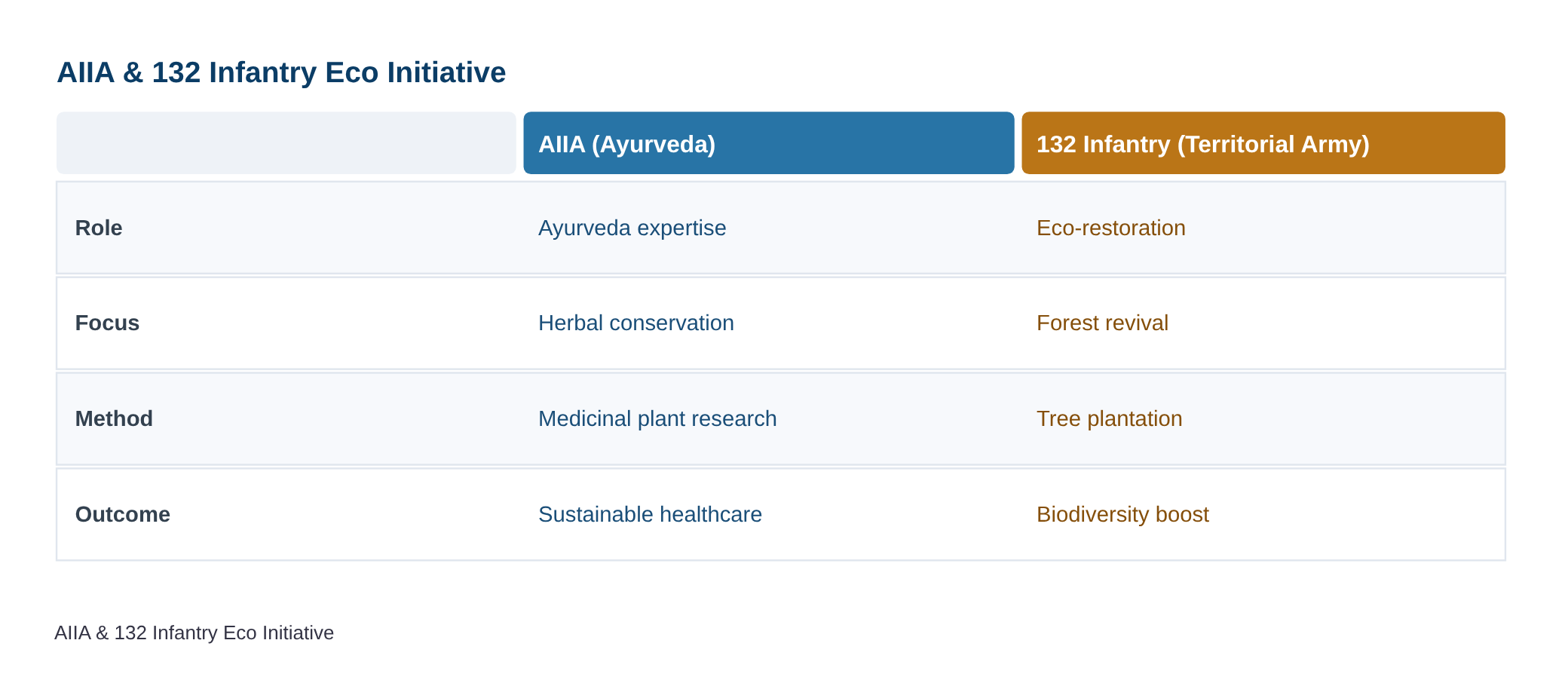Select the 132 Infantry (Territorial Army) header
The height and width of the screenshot is (680, 1568).
click(x=1263, y=143)
